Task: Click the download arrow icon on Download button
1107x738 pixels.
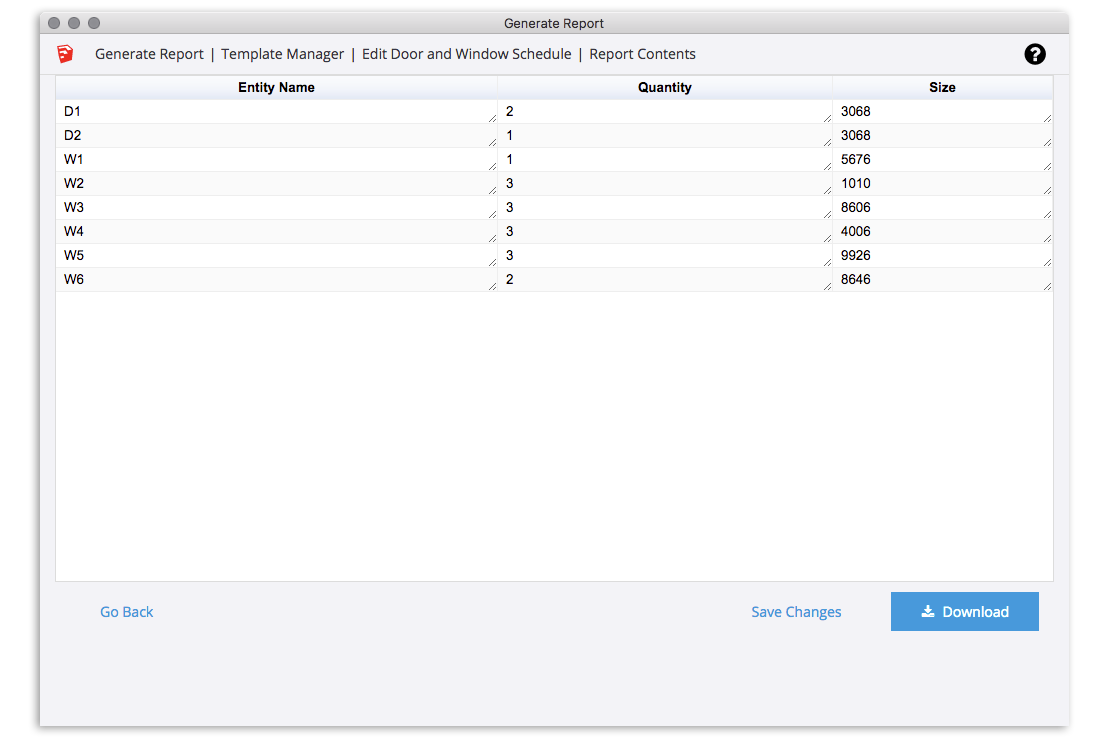Action: (x=928, y=612)
